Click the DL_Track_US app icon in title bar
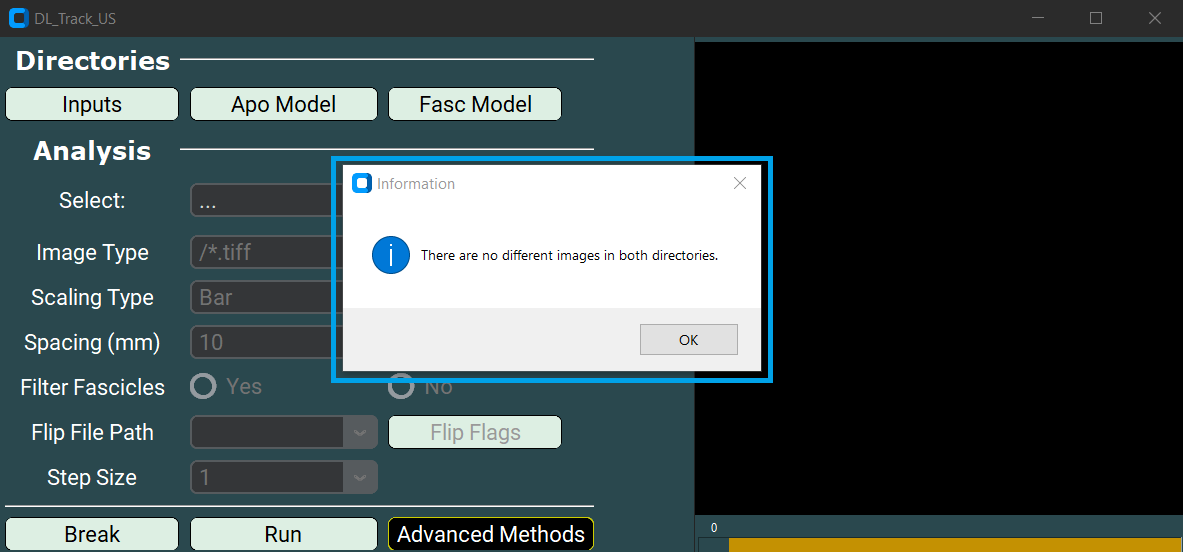 tap(18, 18)
